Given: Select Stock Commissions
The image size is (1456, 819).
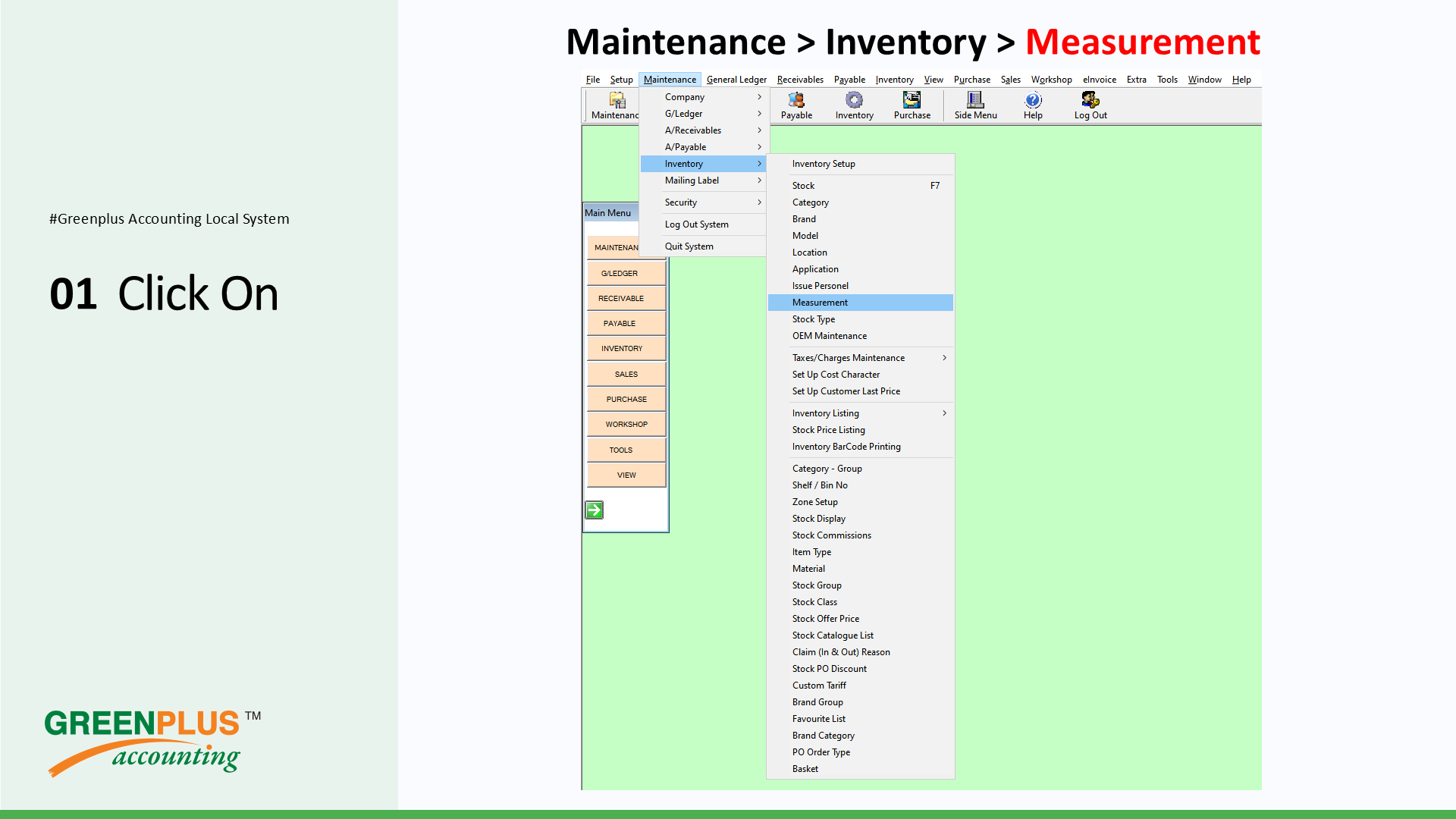Looking at the screenshot, I should point(861,535).
